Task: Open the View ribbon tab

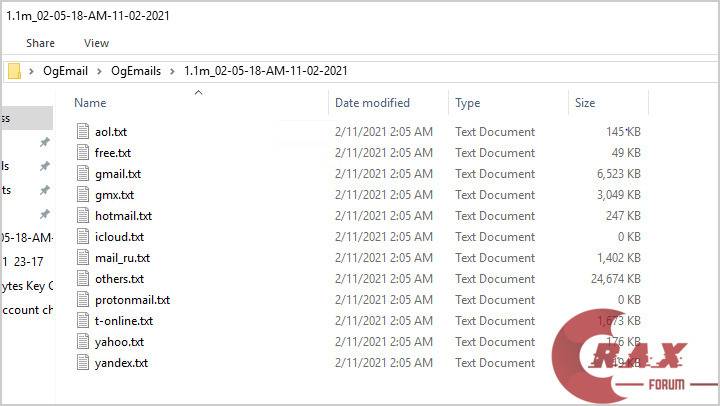Action: click(97, 43)
